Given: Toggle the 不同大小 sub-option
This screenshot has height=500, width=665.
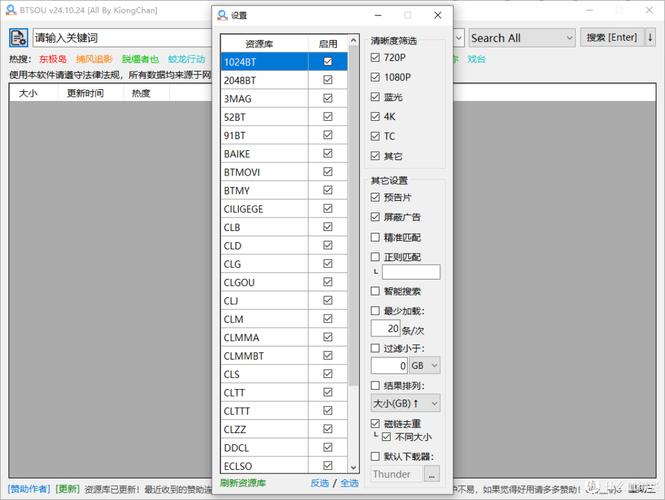Looking at the screenshot, I should [x=386, y=437].
